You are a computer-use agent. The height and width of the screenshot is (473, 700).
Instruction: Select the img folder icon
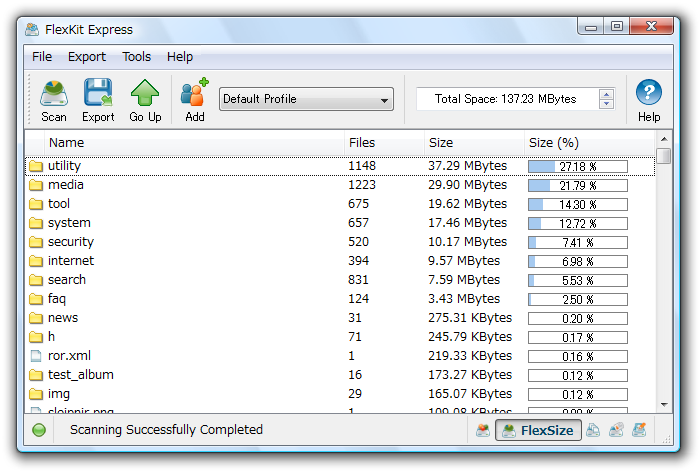(x=36, y=394)
